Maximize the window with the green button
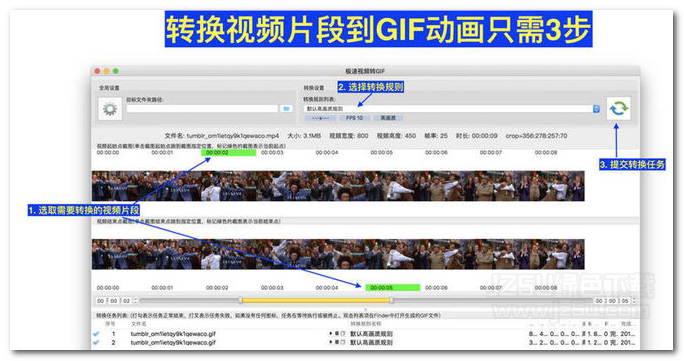684x361 pixels. 116,71
